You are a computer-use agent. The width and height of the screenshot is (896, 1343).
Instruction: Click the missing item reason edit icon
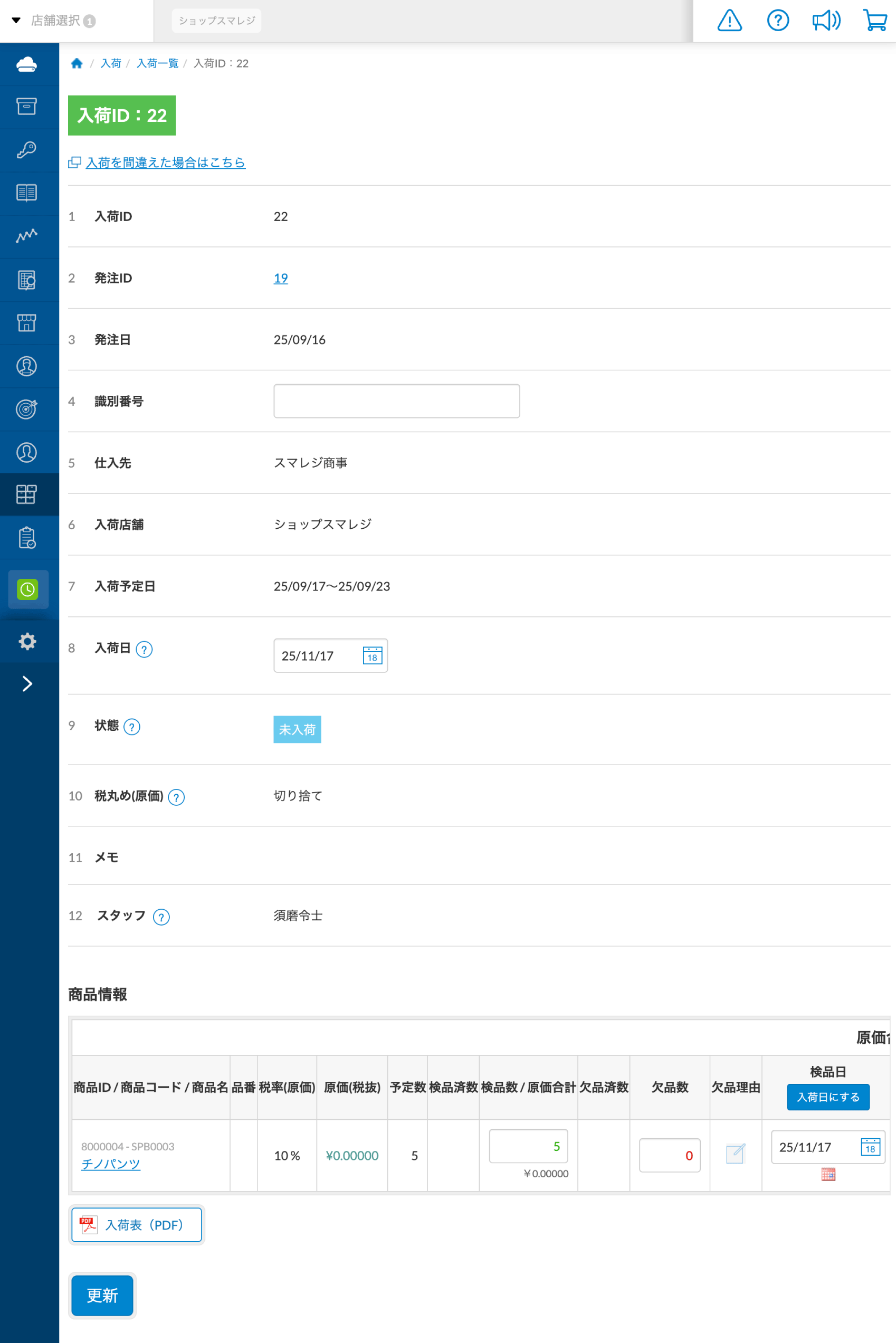tap(735, 1153)
